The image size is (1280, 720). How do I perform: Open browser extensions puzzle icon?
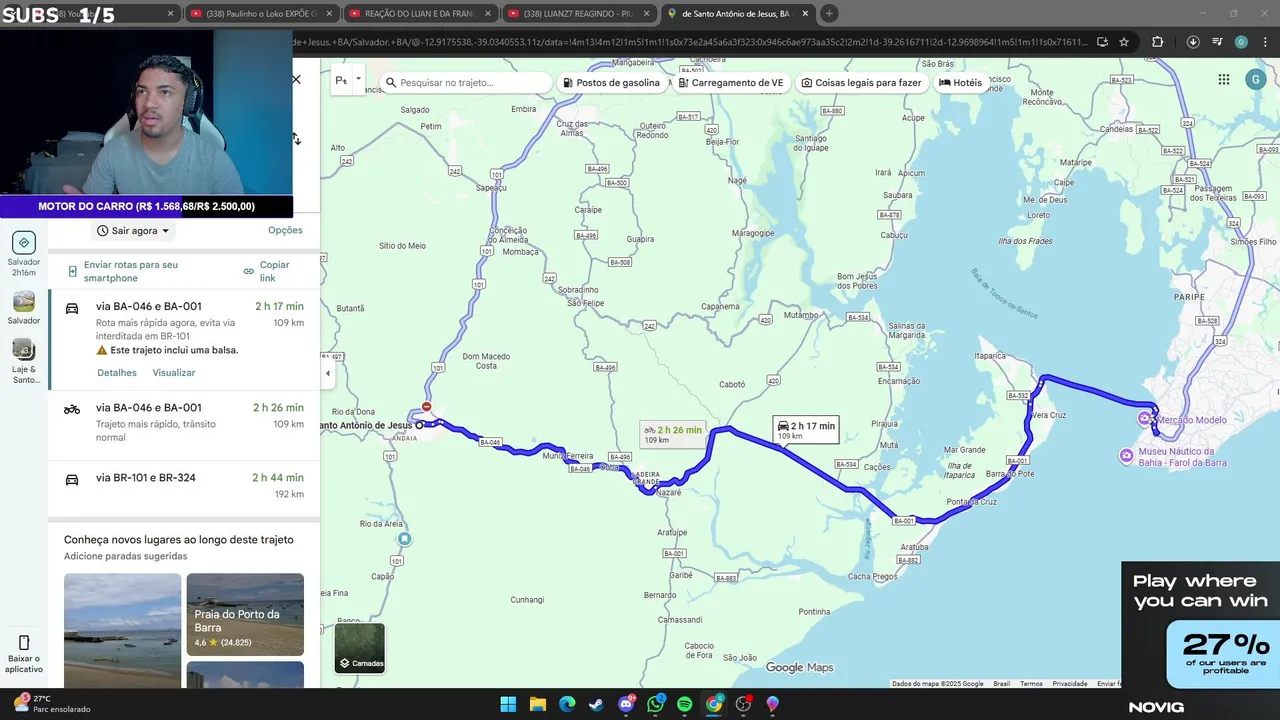pyautogui.click(x=1158, y=42)
